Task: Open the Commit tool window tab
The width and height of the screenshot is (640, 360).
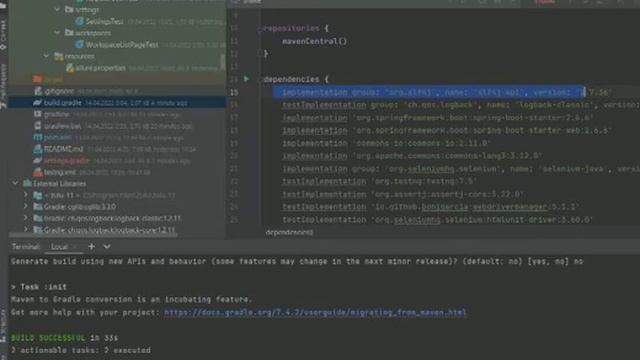Action: pyautogui.click(x=3, y=35)
